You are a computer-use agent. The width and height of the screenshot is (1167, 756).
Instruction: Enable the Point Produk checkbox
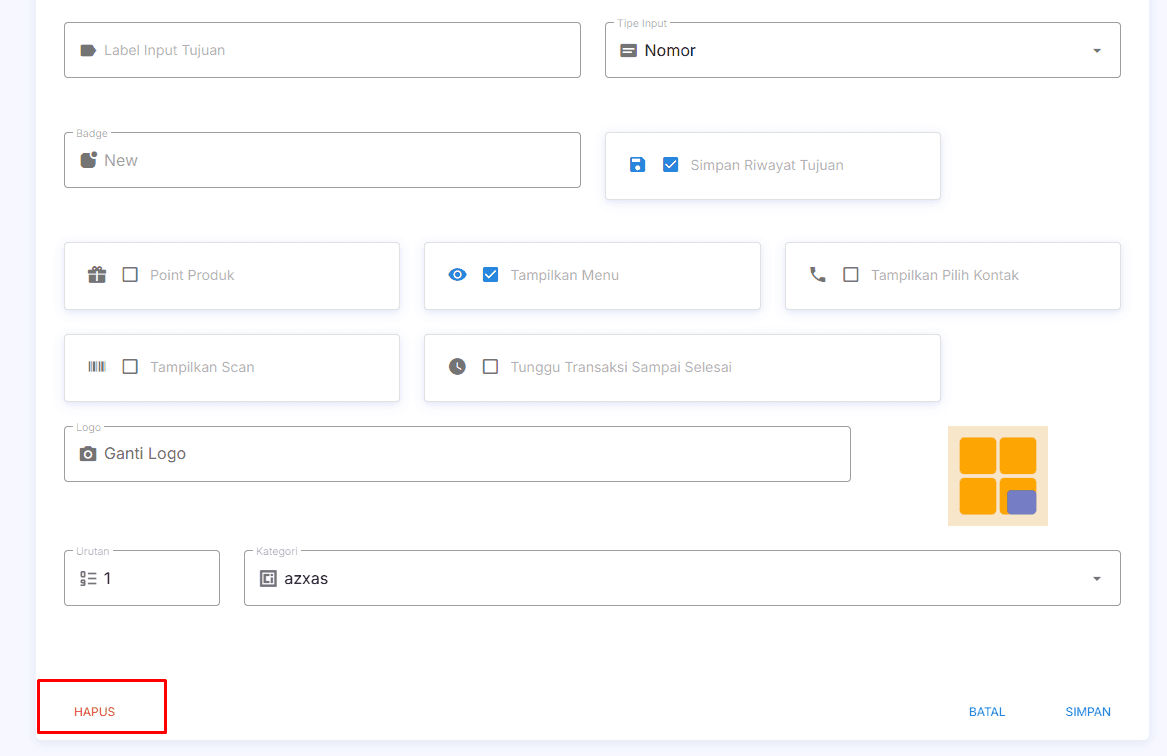coord(130,275)
